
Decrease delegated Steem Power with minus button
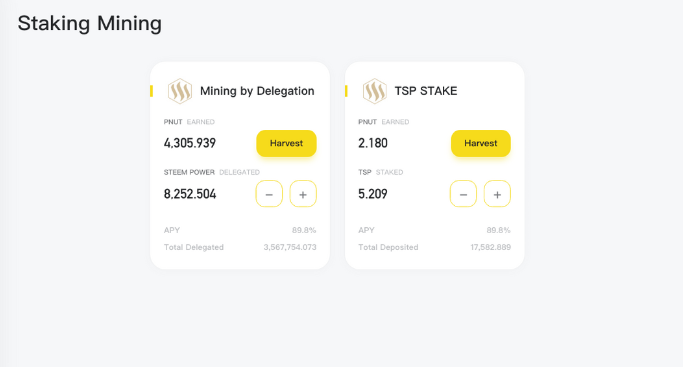269,194
